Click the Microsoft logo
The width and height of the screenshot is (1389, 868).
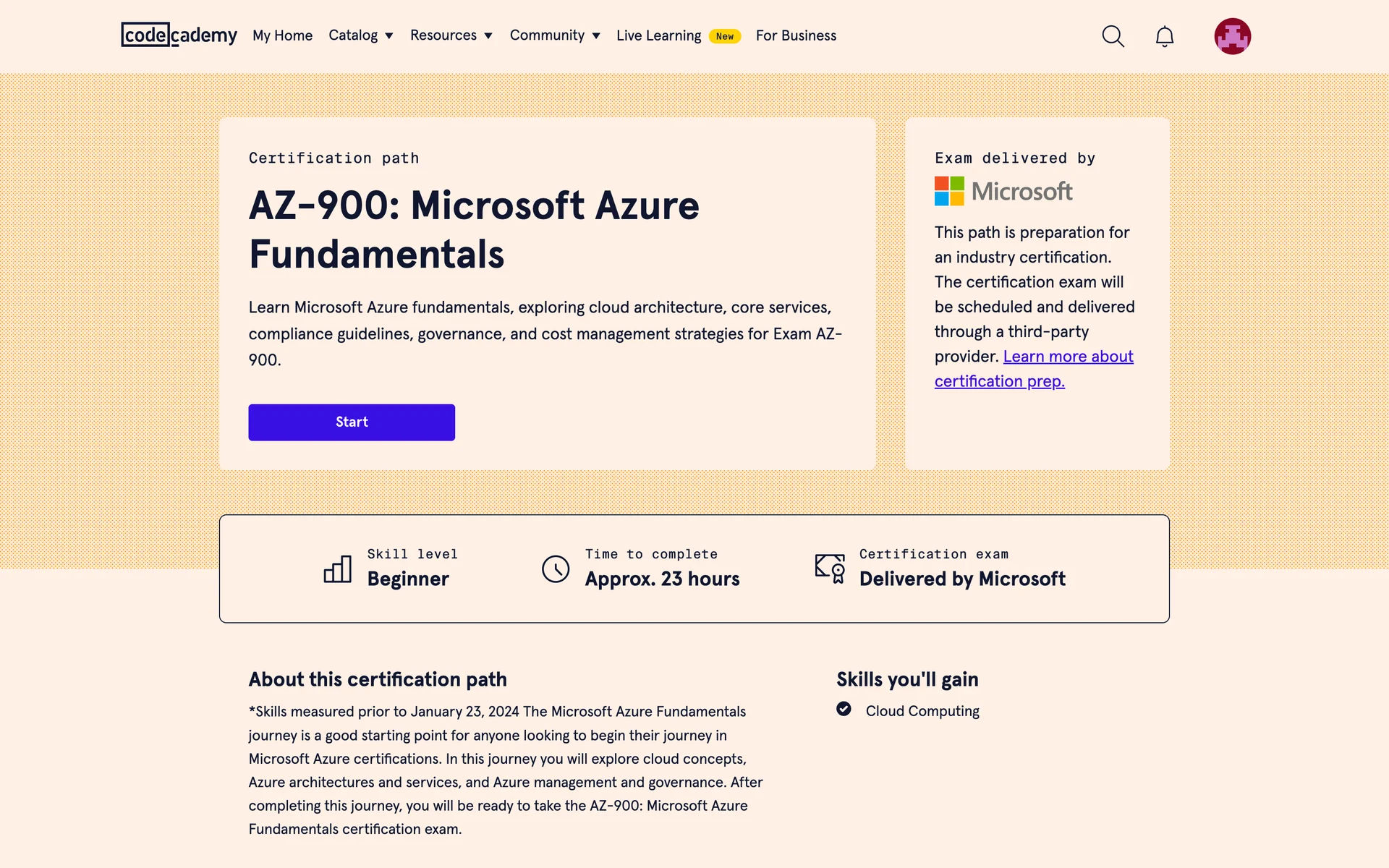point(1003,192)
